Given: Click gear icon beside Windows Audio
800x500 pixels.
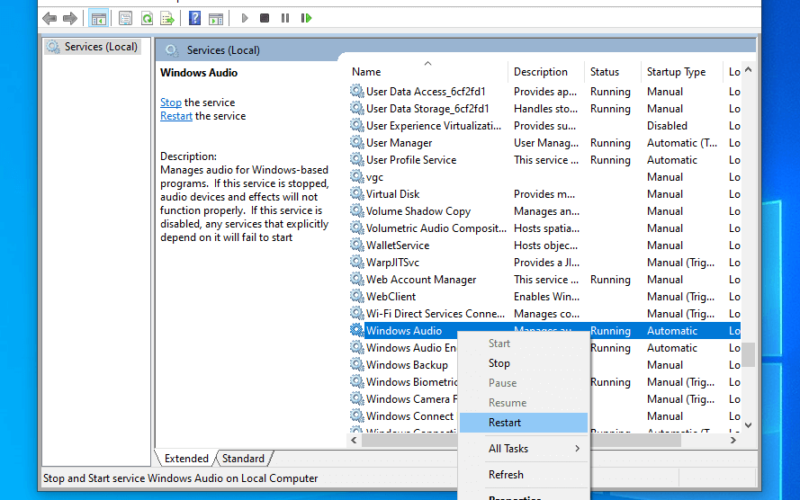Looking at the screenshot, I should [357, 330].
